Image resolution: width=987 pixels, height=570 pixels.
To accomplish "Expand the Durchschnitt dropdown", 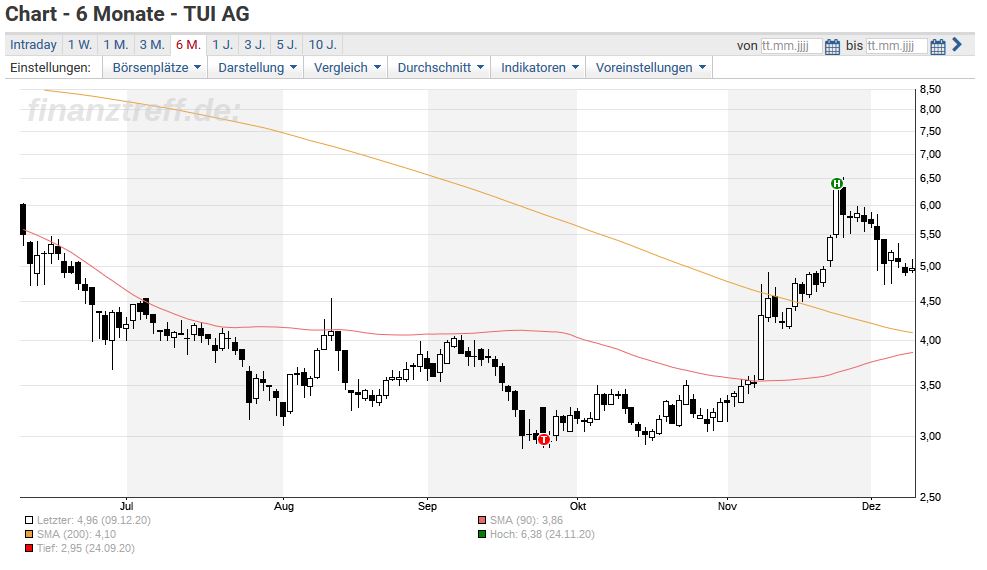I will click(440, 67).
